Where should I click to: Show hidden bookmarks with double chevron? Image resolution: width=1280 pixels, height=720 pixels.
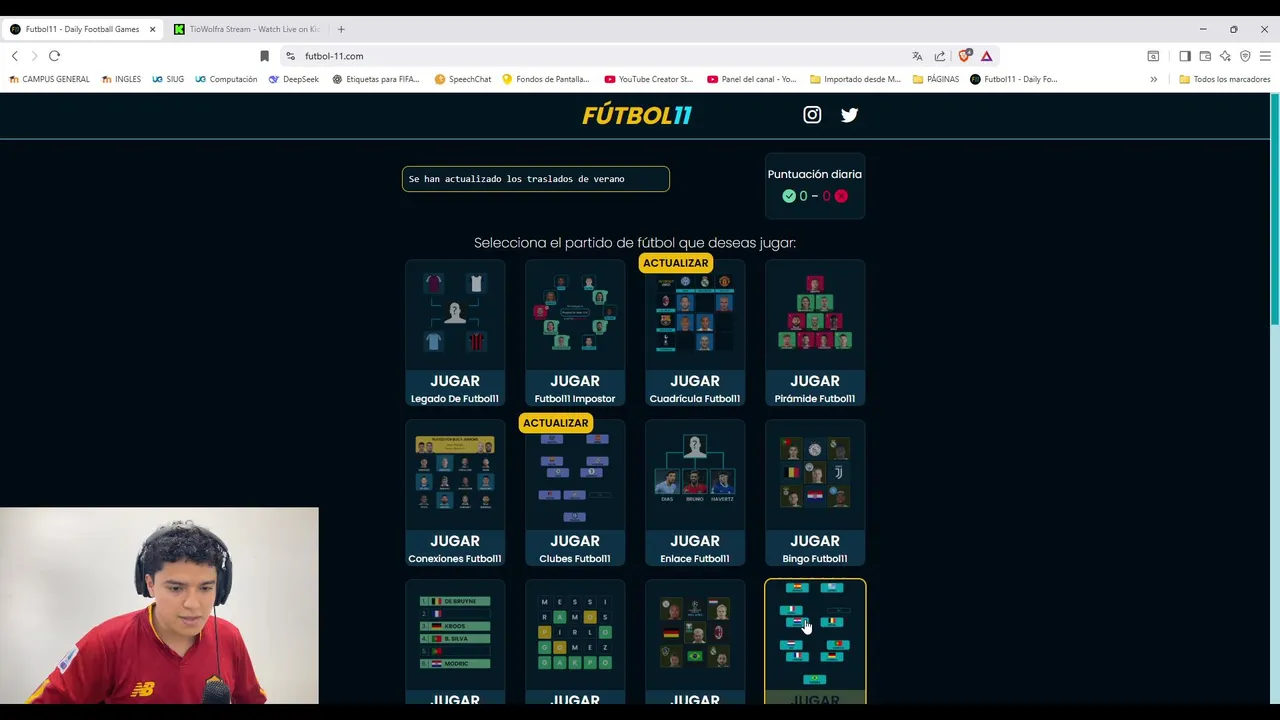click(x=1153, y=79)
